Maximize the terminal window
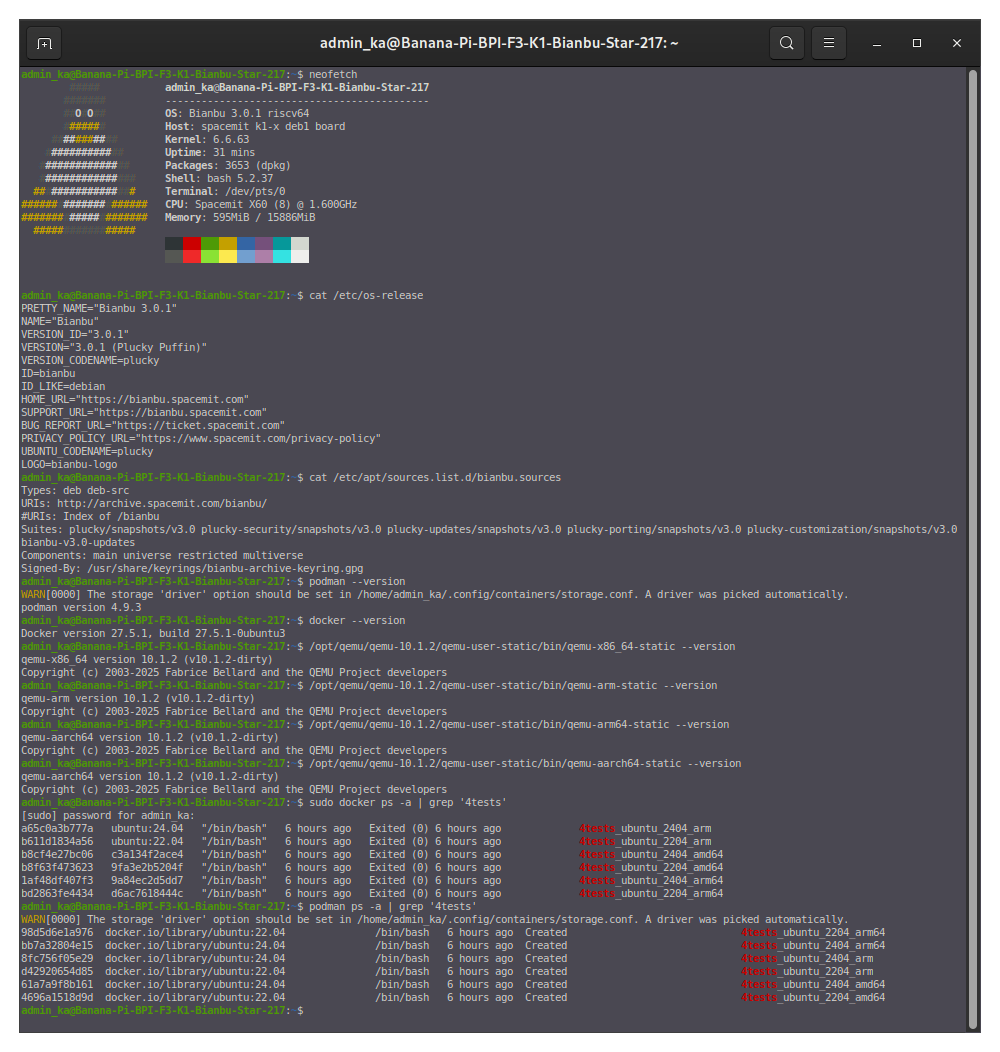Screen dimensions: 1000x1052 pos(917,43)
